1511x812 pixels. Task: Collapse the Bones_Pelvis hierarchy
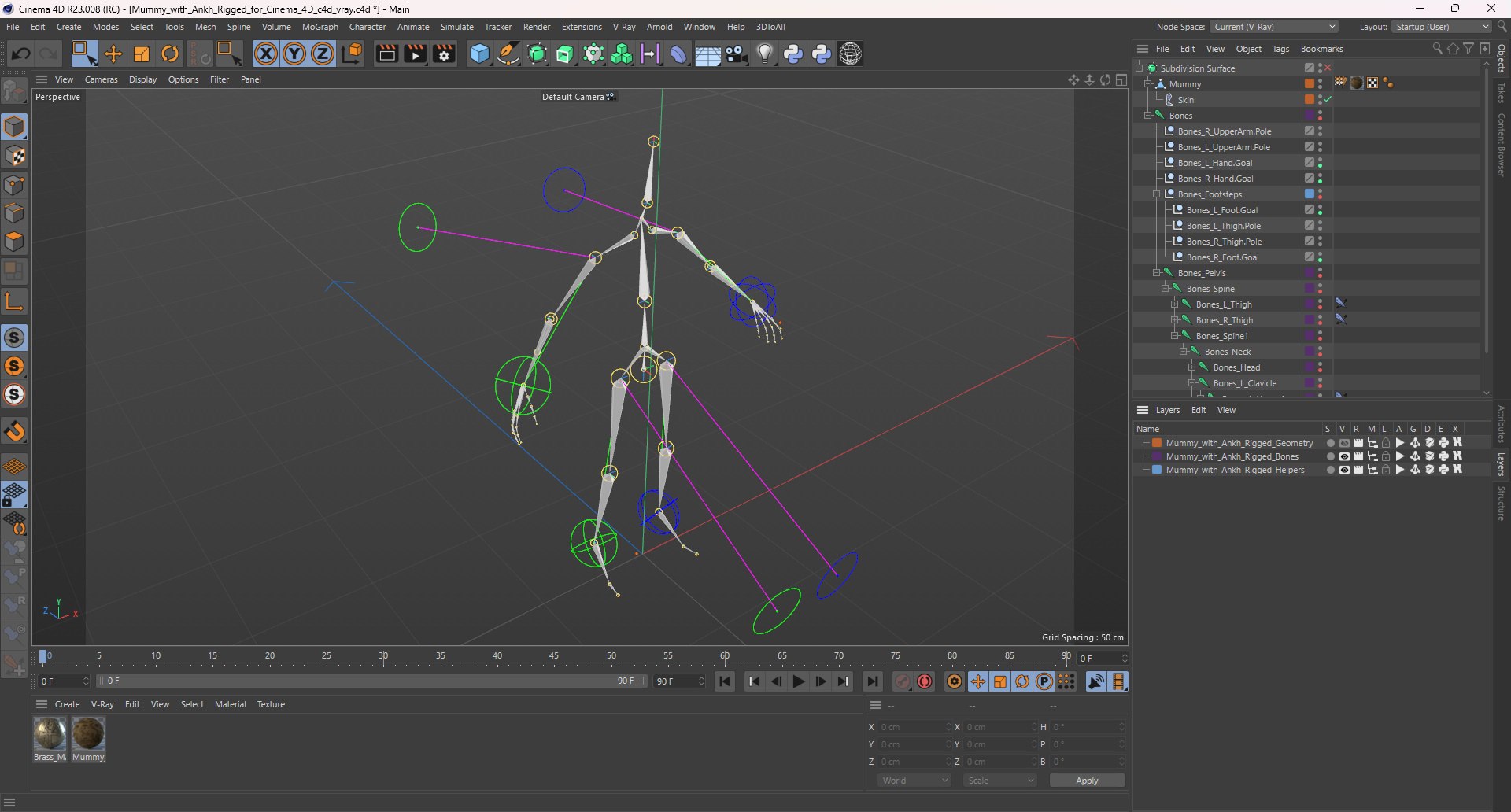point(1157,273)
